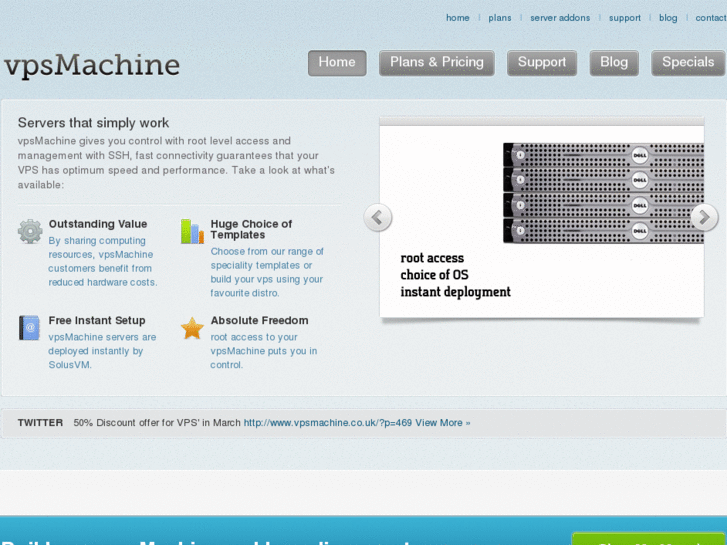The image size is (727, 545).
Task: Open the Support navigation button
Action: [x=542, y=63]
